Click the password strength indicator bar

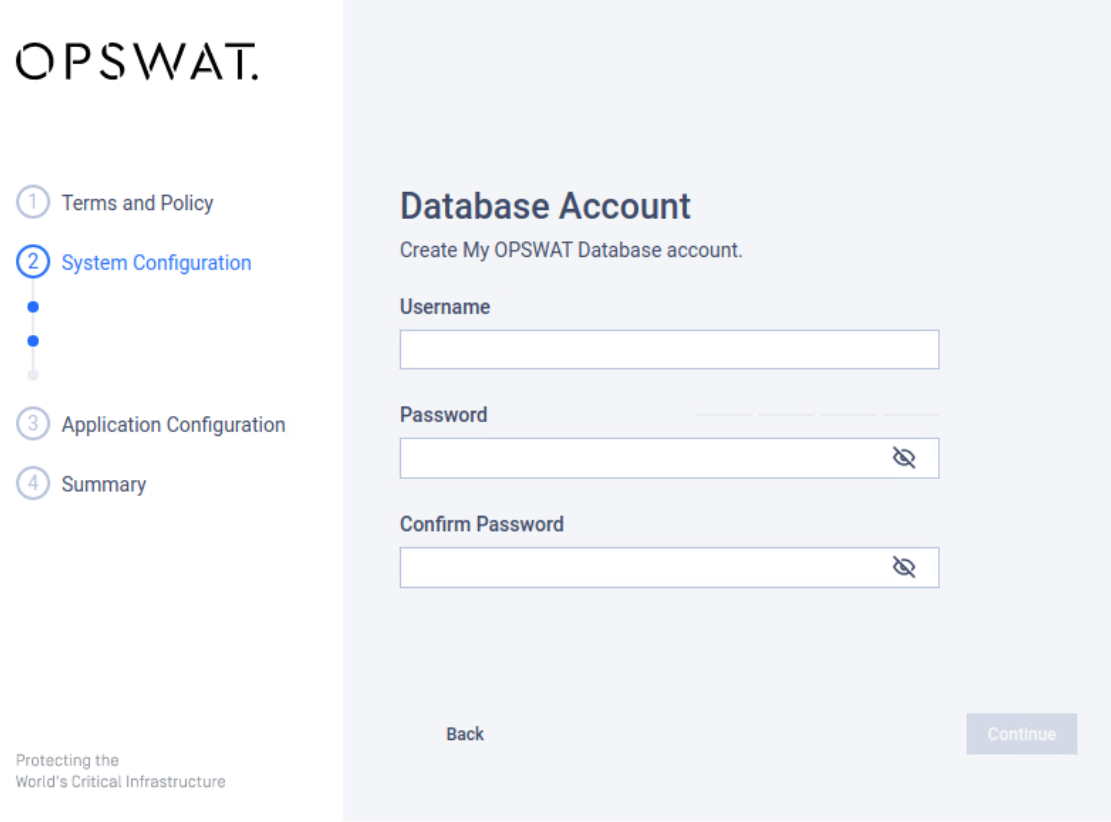816,415
